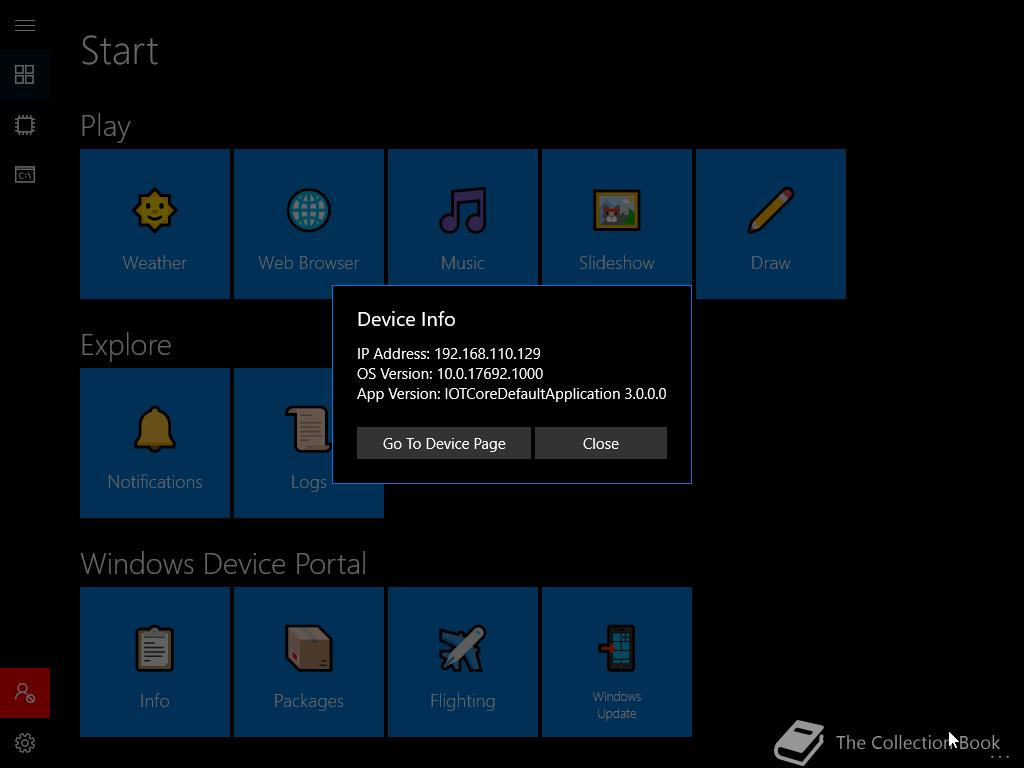Click the IP Address 192.168.110.129 text
The image size is (1024, 768).
click(x=449, y=354)
